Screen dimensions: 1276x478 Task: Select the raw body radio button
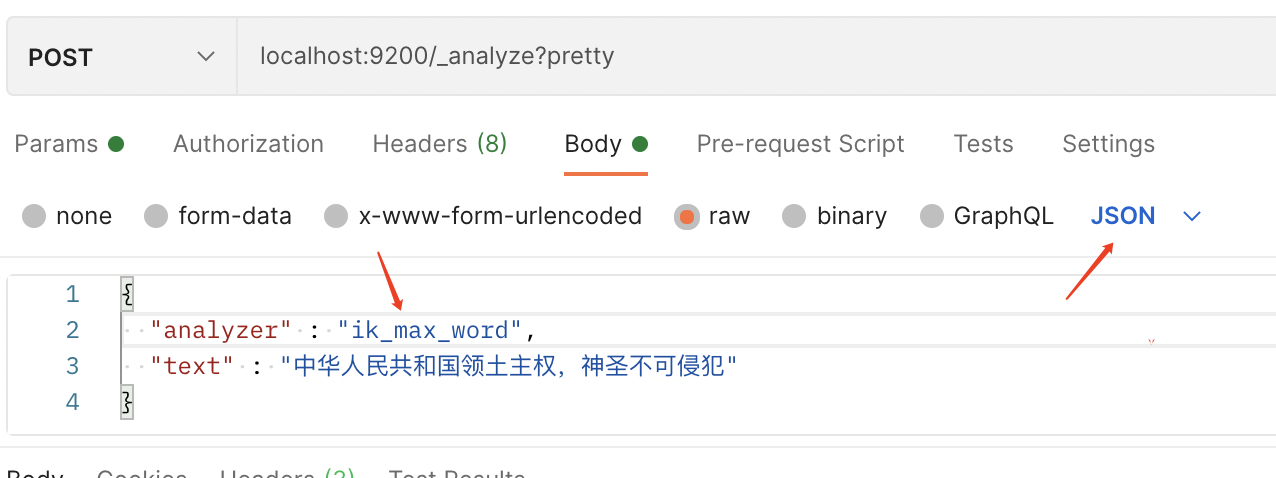click(687, 216)
